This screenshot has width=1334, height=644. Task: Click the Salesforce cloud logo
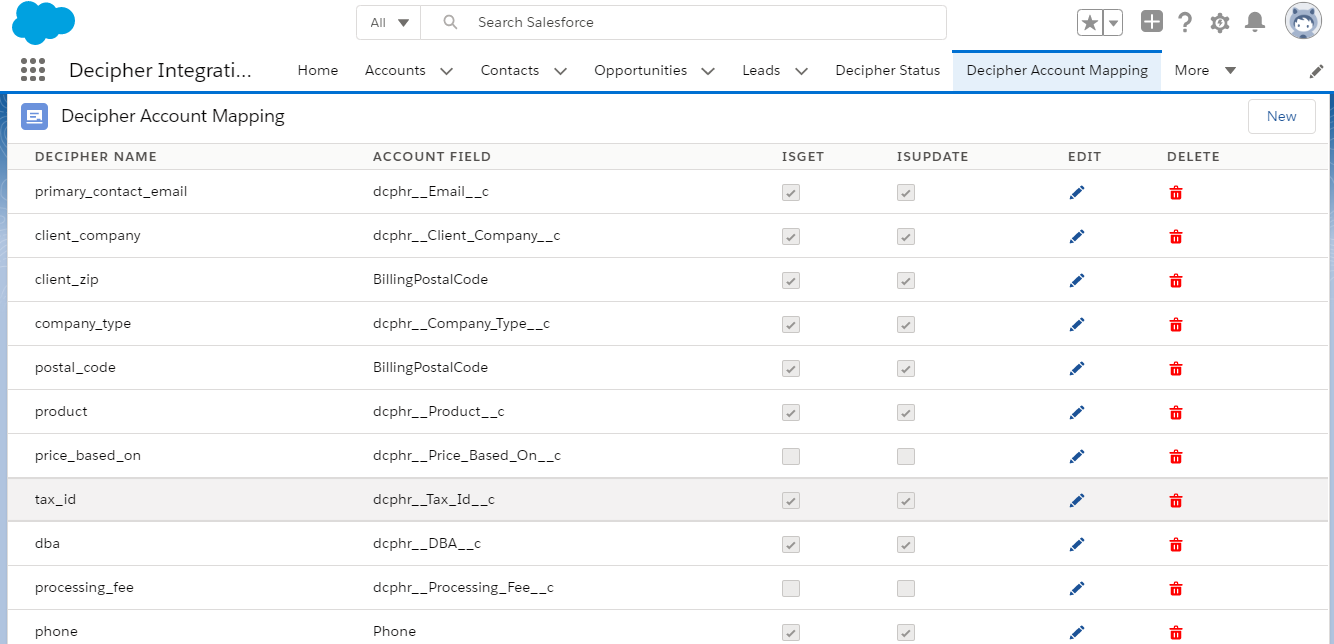(x=42, y=22)
